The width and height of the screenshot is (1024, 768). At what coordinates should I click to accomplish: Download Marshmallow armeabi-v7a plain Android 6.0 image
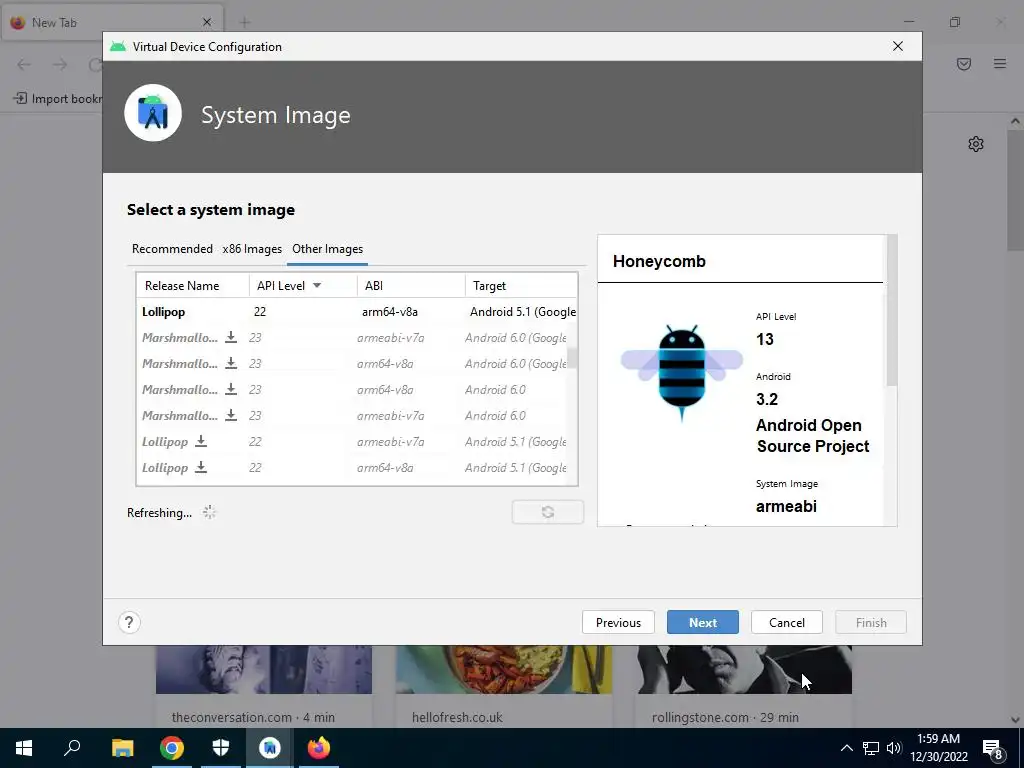(x=231, y=416)
